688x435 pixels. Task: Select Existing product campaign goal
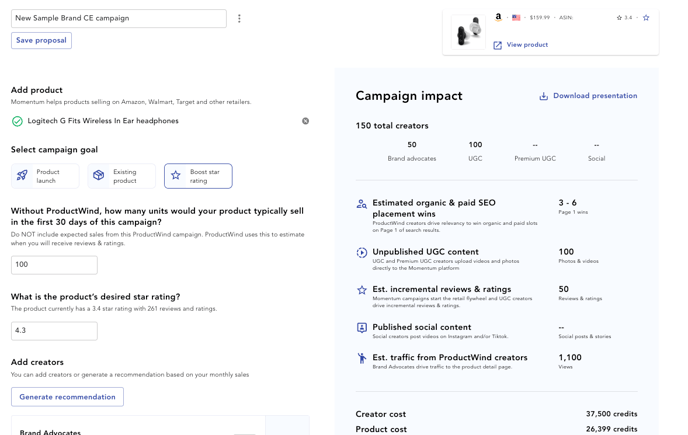pos(122,176)
